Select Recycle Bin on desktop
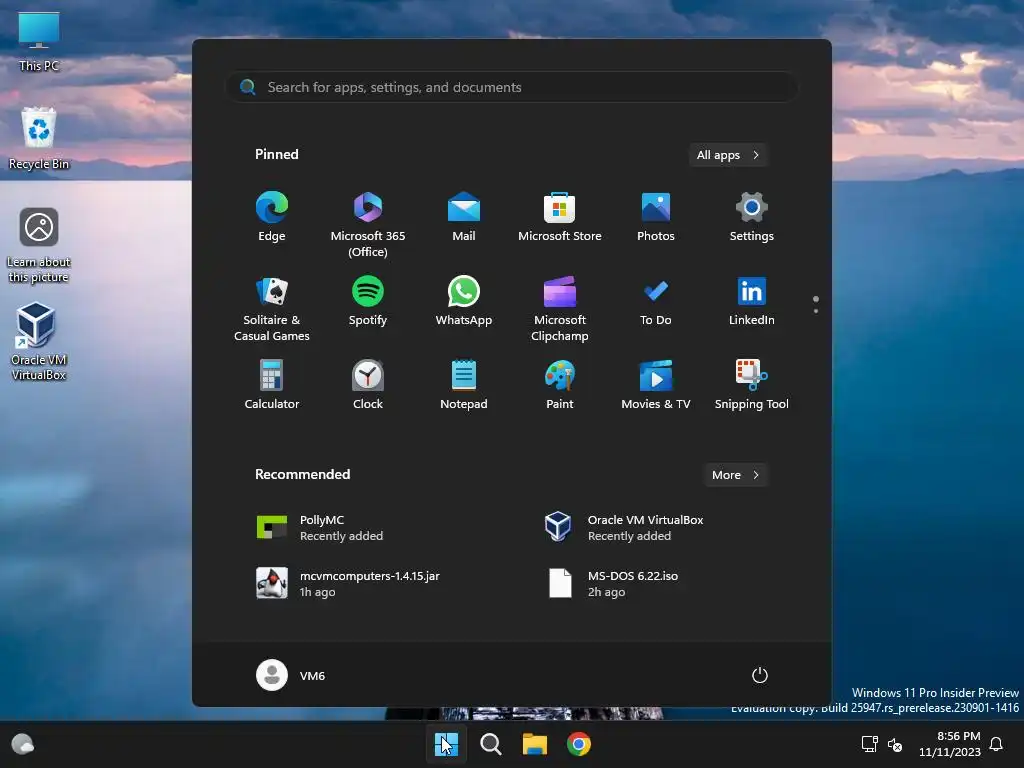This screenshot has width=1024, height=768. click(x=39, y=138)
